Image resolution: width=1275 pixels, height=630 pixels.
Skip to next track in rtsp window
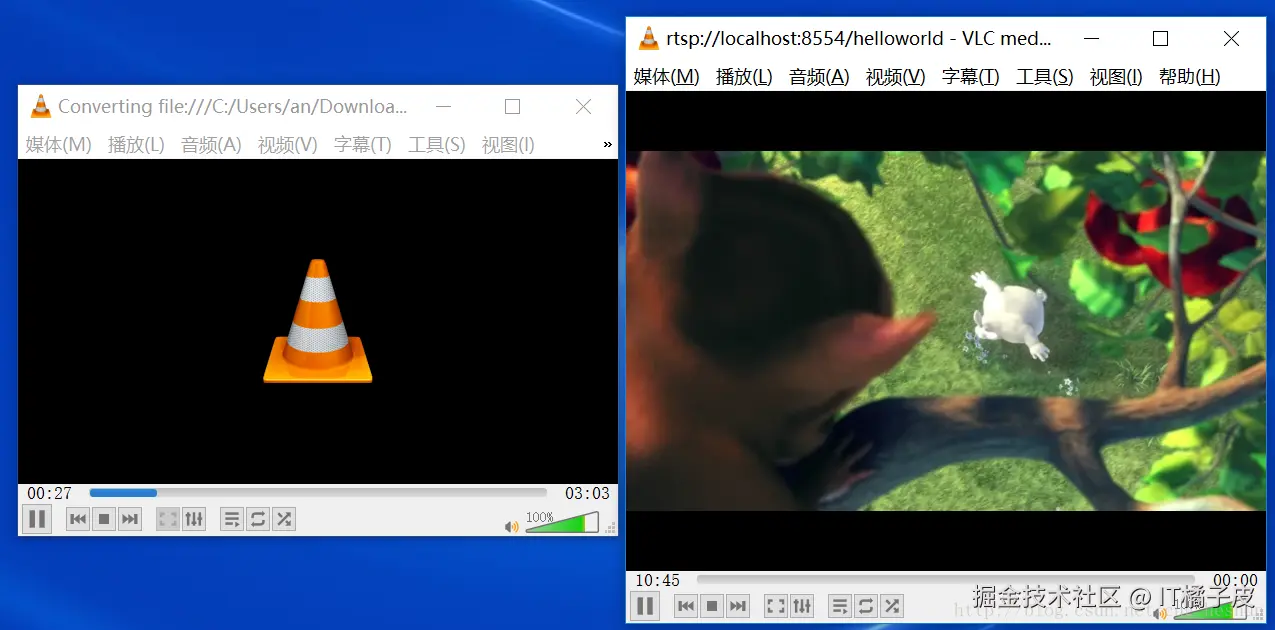click(738, 606)
